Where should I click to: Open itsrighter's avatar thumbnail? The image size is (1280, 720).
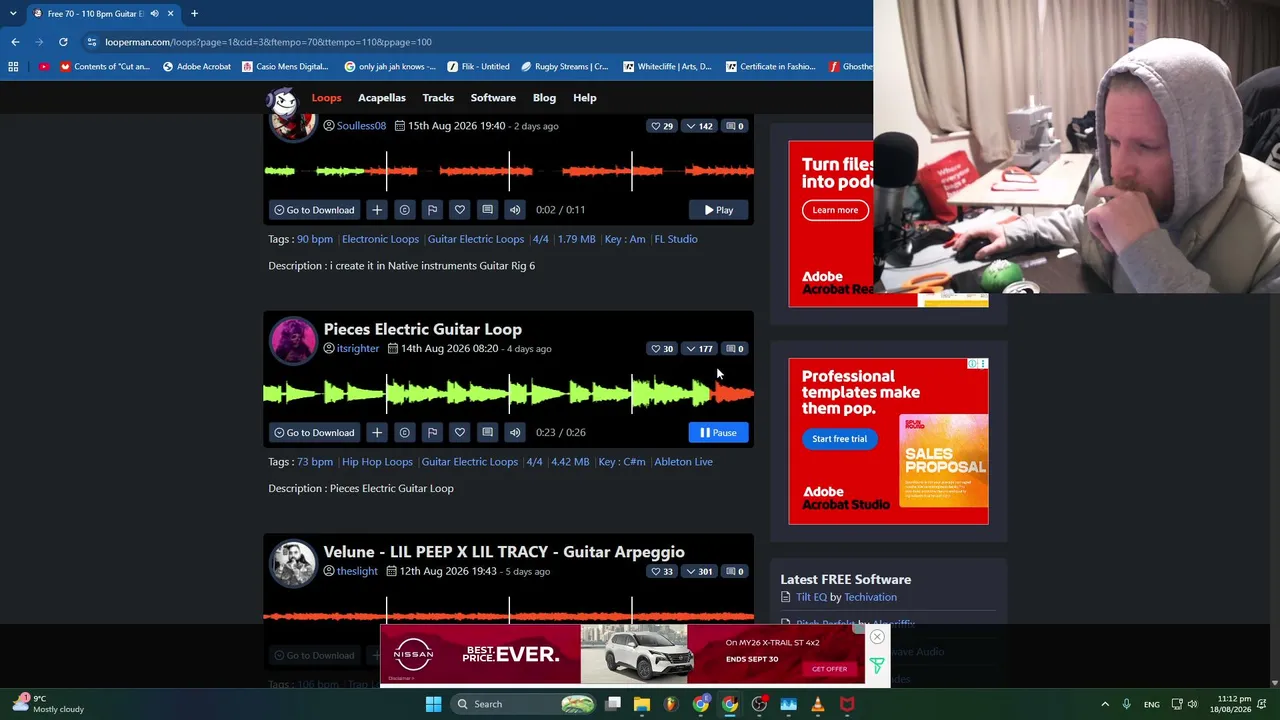[x=293, y=341]
